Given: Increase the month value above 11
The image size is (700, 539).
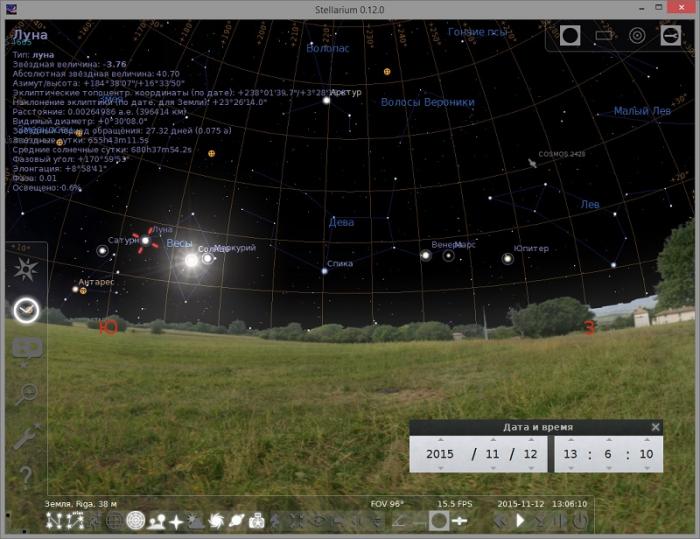Looking at the screenshot, I should 493,440.
